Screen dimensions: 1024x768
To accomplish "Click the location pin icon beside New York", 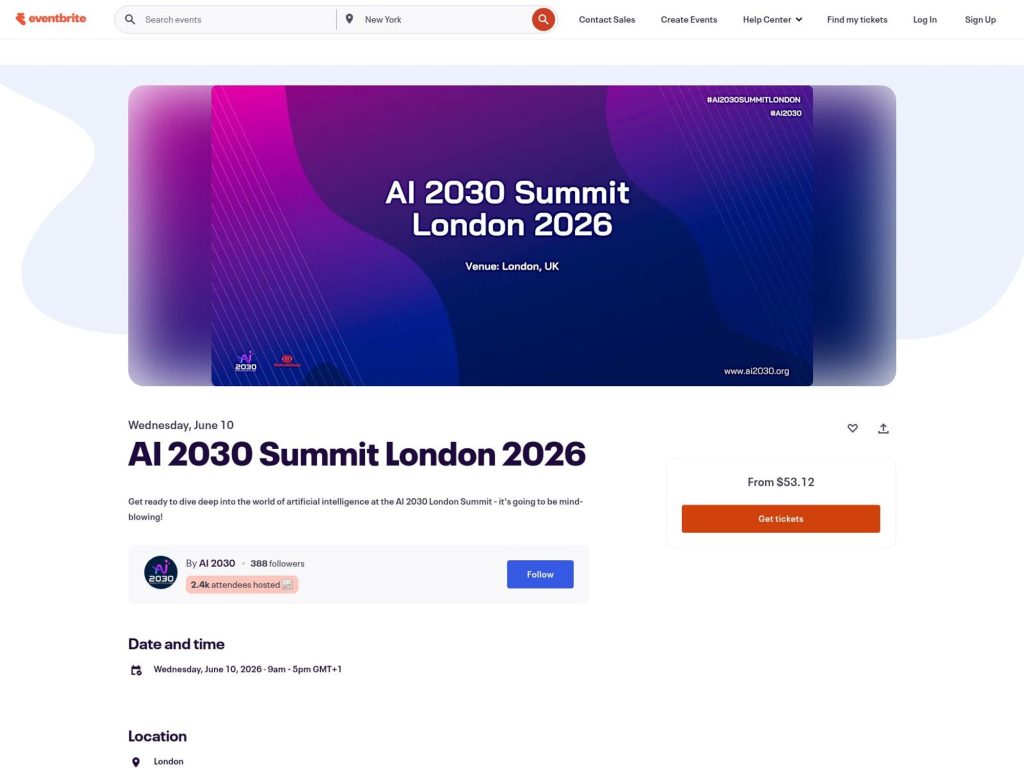I will (349, 18).
